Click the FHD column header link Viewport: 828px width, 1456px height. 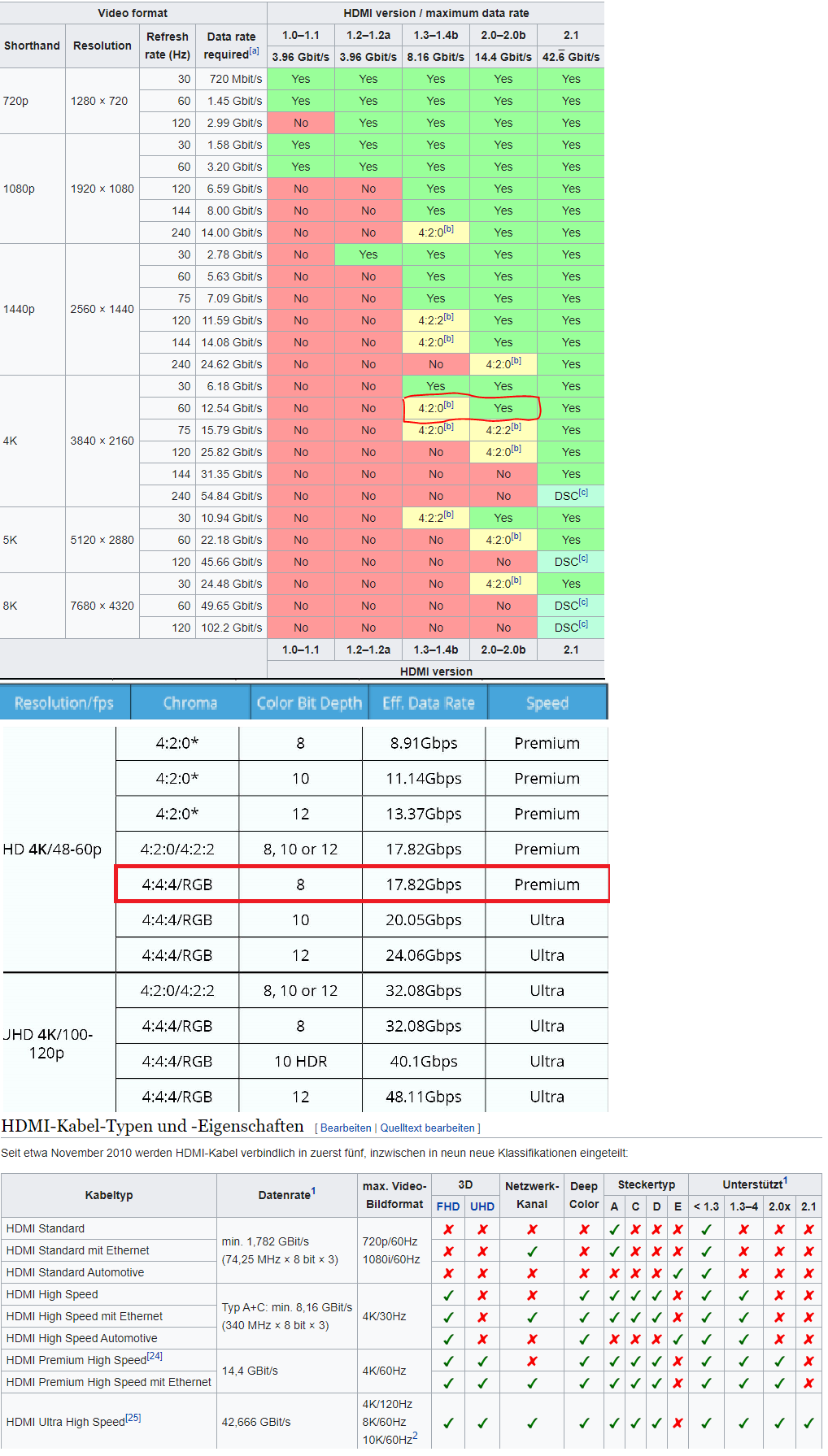(x=448, y=1206)
